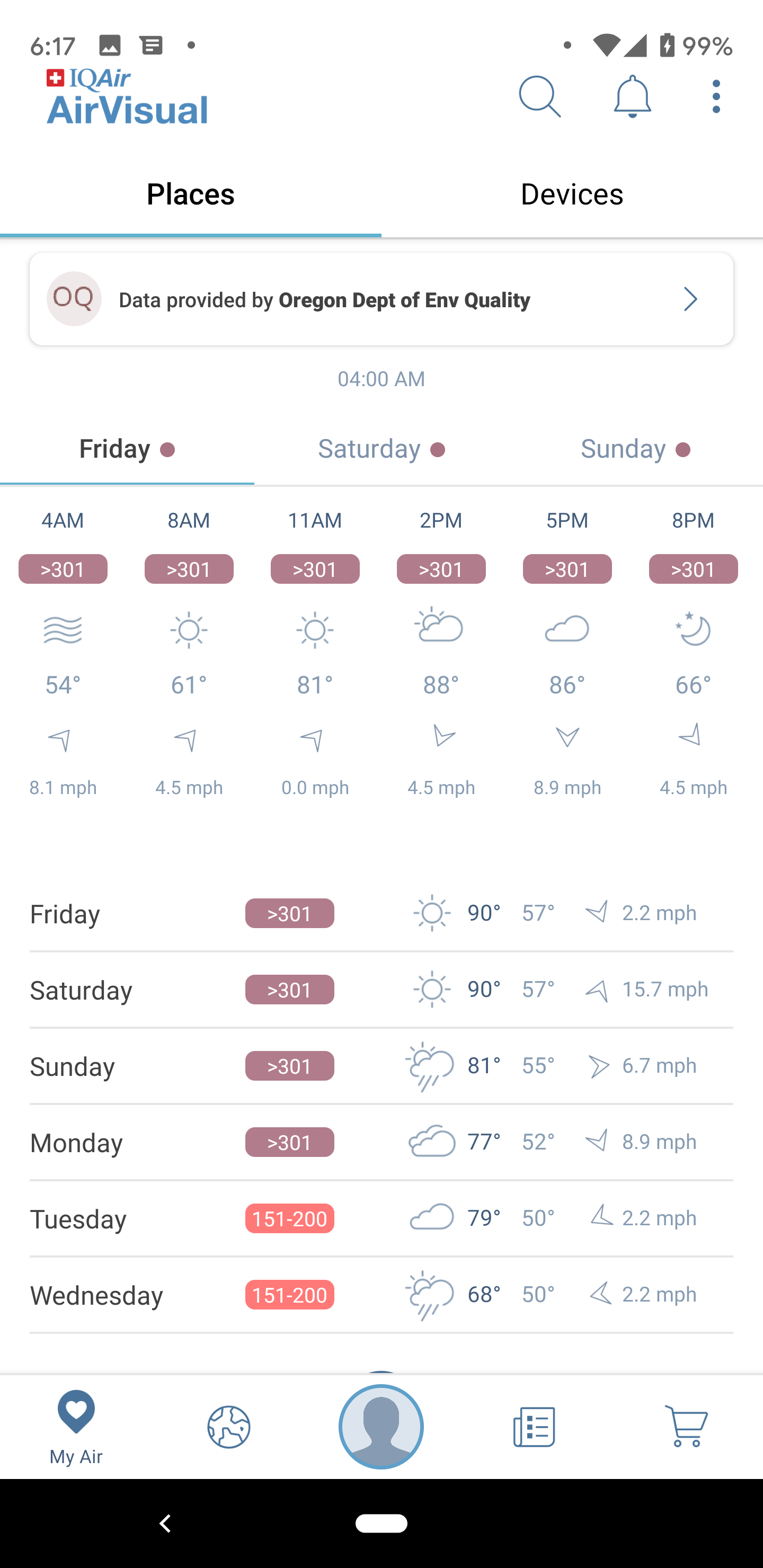Select the Saturday forecast tab
The width and height of the screenshot is (763, 1568).
[381, 450]
